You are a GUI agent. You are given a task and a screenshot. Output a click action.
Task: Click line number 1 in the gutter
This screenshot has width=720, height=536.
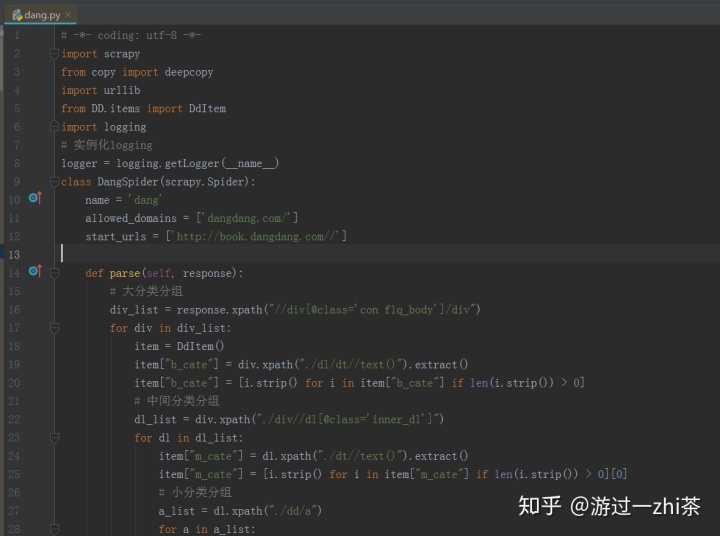click(x=17, y=35)
